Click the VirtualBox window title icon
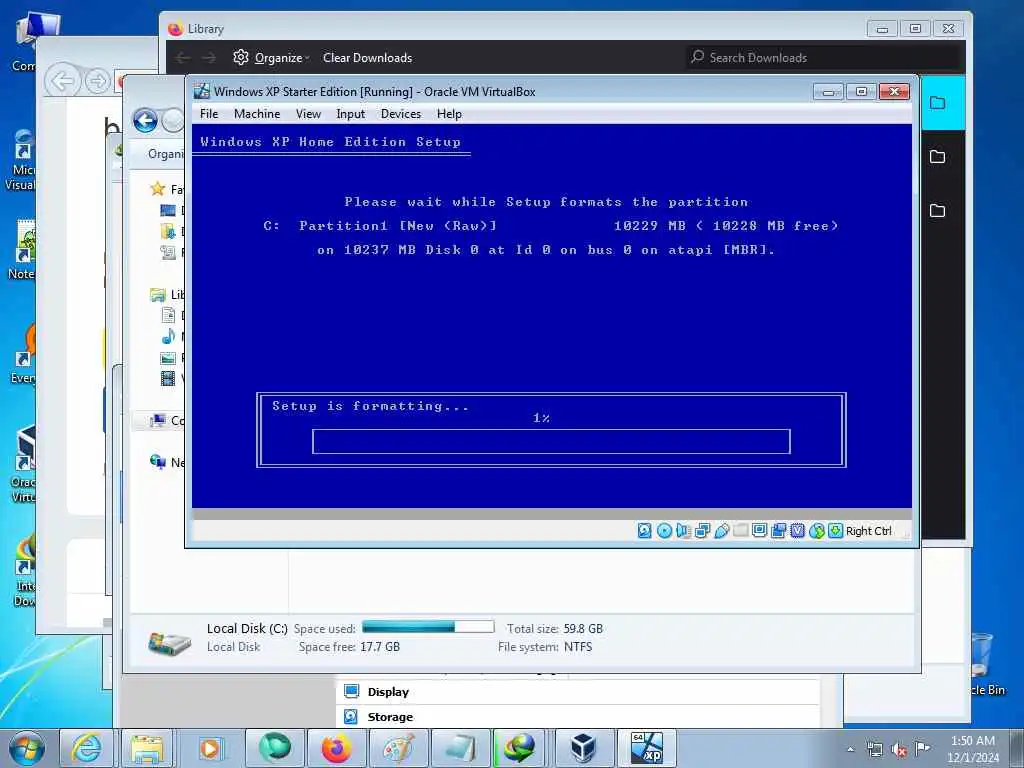The width and height of the screenshot is (1024, 768). [202, 91]
